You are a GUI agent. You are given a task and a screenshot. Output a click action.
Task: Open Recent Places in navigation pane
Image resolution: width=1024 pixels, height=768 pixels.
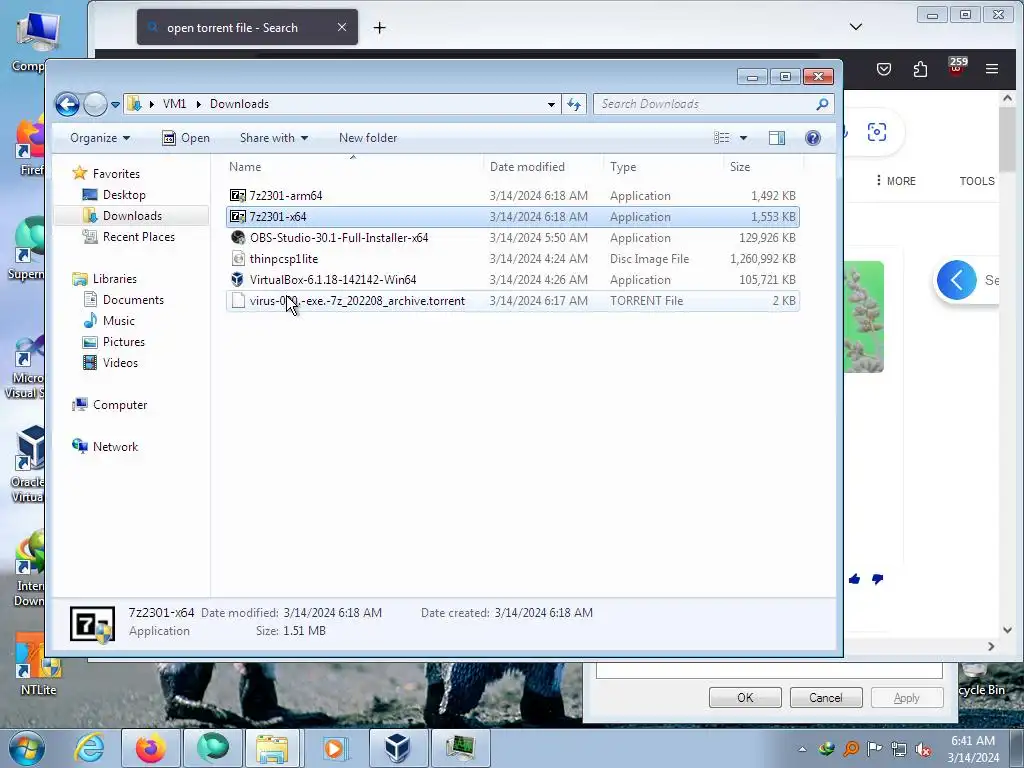[x=138, y=236]
